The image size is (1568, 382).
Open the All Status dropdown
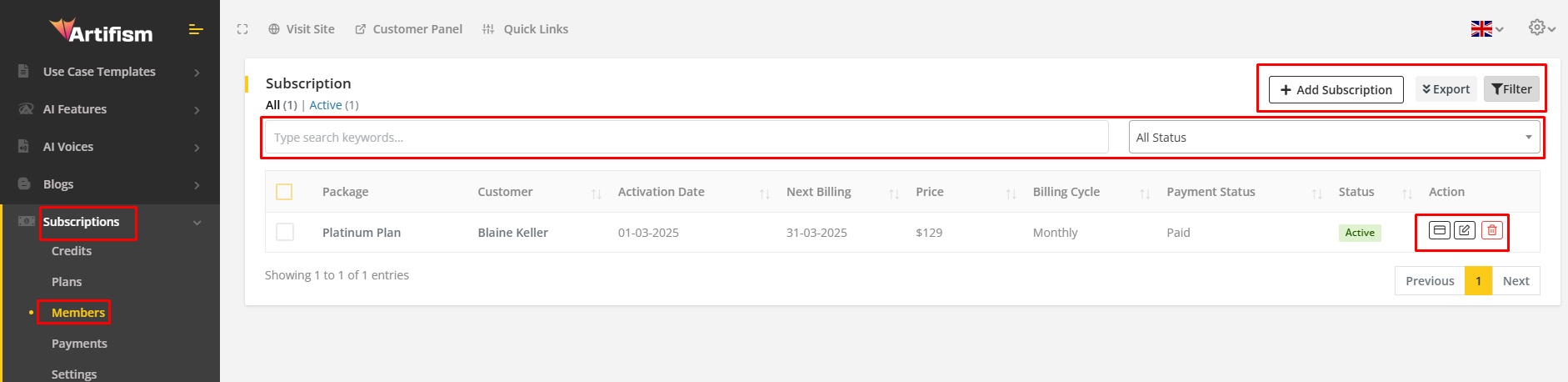pos(1333,138)
